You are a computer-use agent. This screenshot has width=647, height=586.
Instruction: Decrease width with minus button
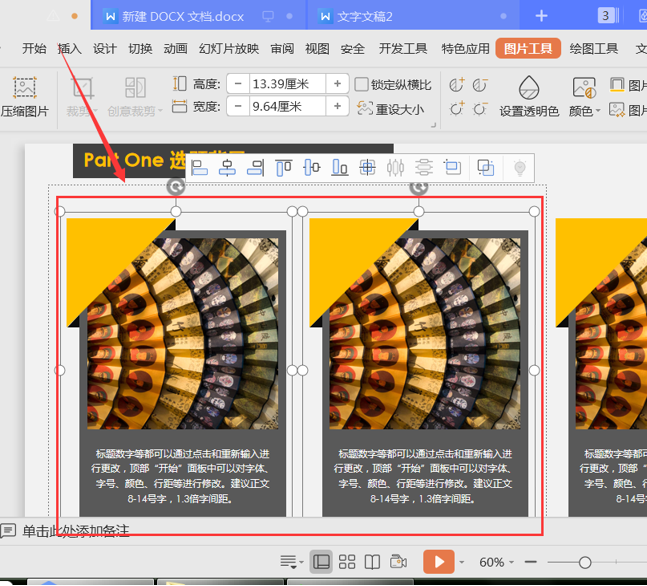238,106
